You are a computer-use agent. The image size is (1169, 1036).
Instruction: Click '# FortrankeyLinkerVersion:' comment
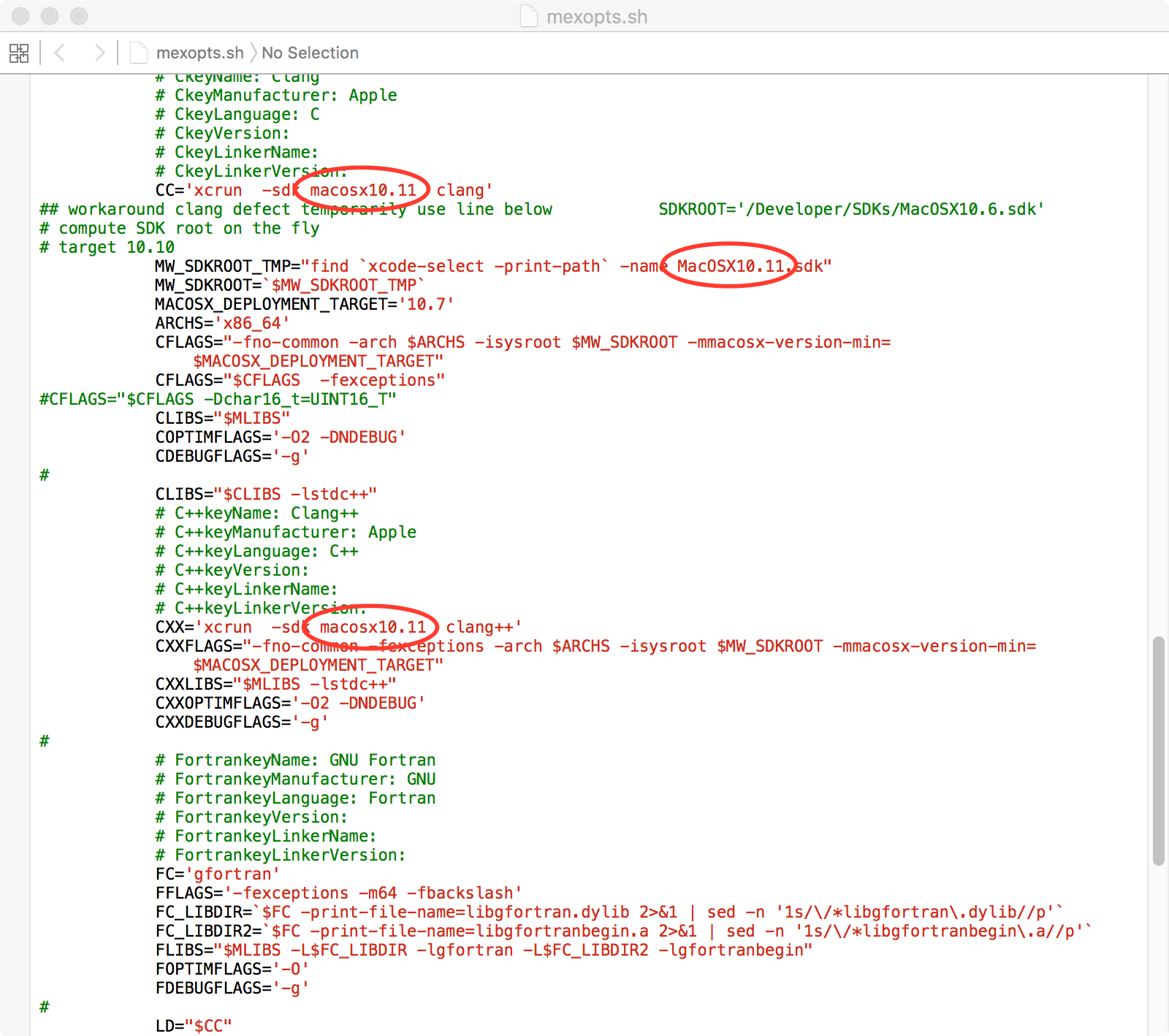(x=280, y=855)
